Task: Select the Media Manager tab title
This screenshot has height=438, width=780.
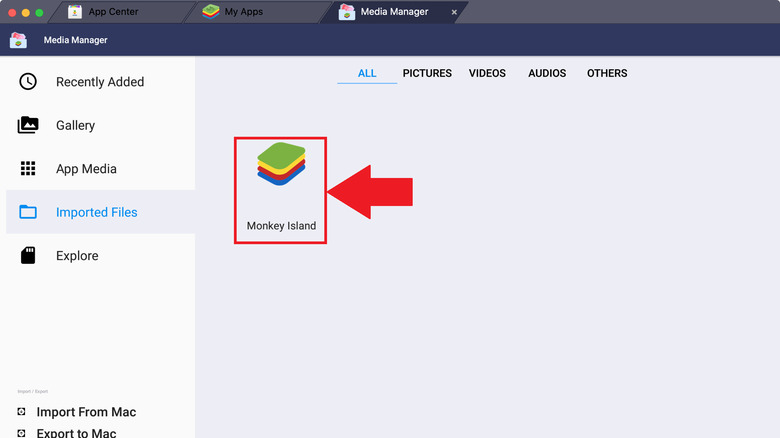Action: click(394, 11)
